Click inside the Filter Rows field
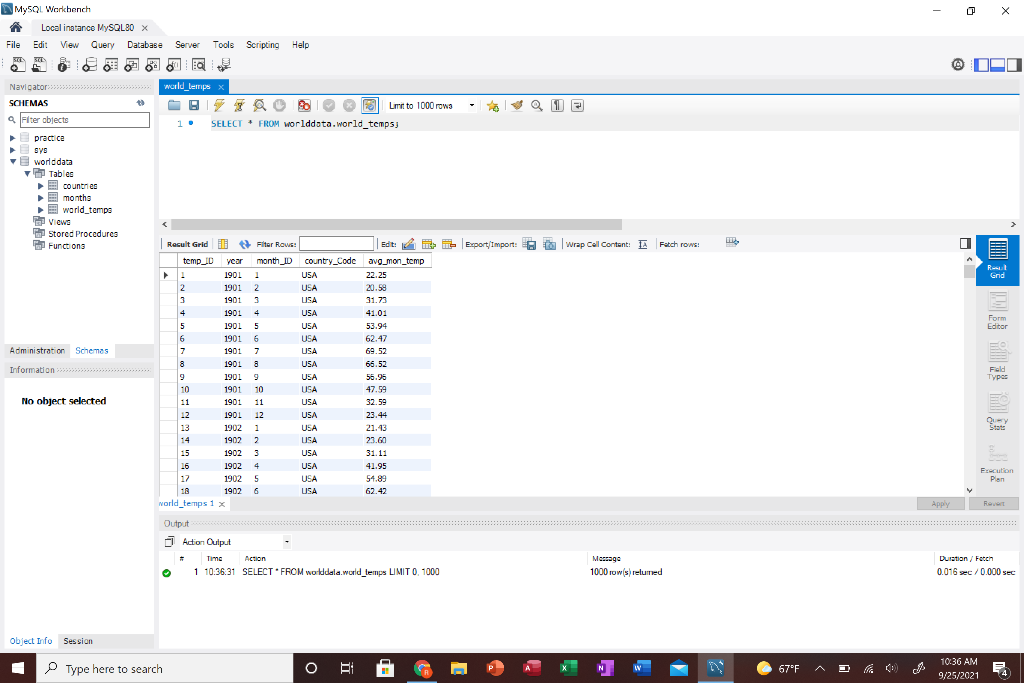The width and height of the screenshot is (1024, 683). coord(336,243)
